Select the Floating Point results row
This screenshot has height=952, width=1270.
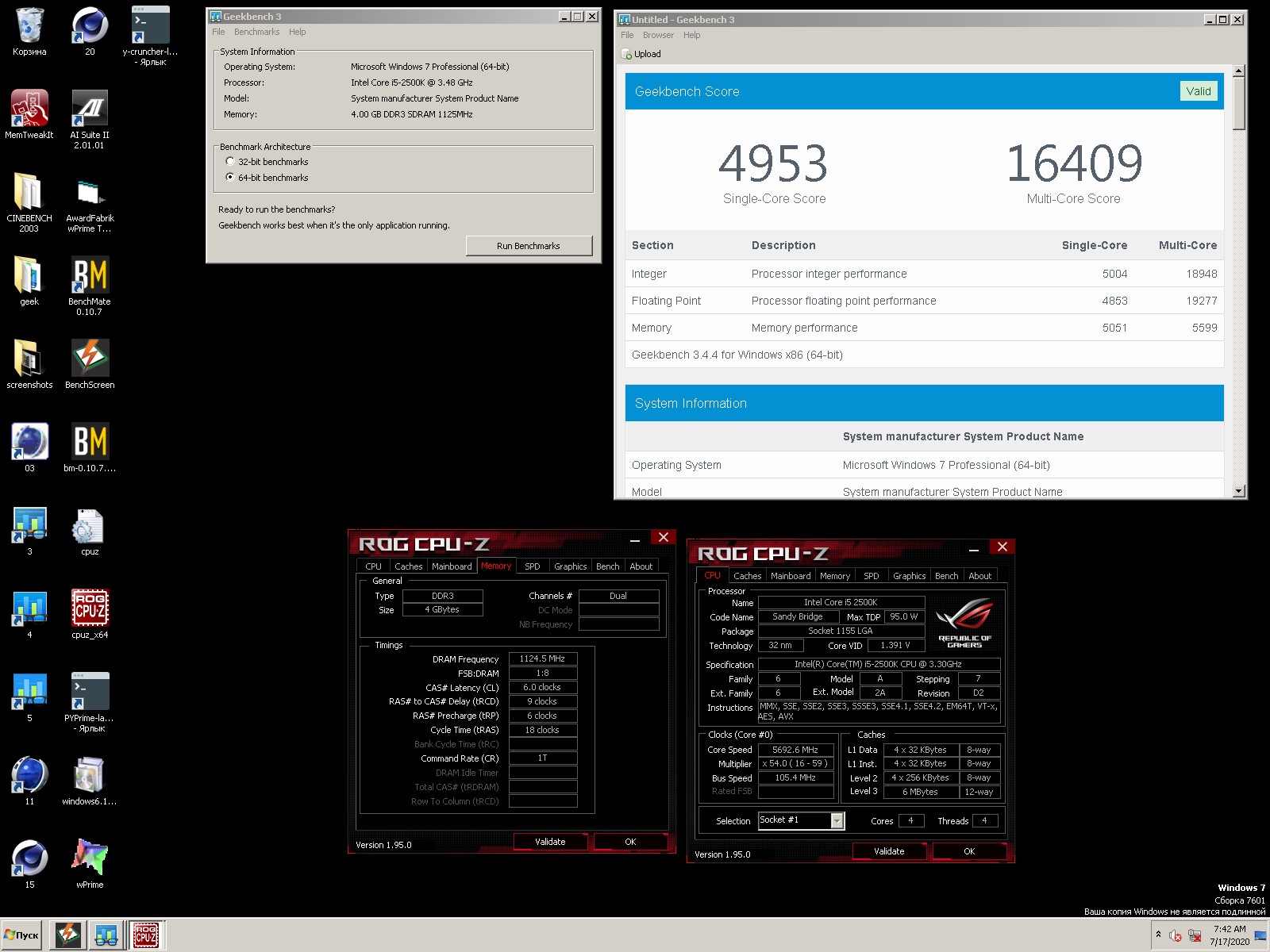click(924, 301)
